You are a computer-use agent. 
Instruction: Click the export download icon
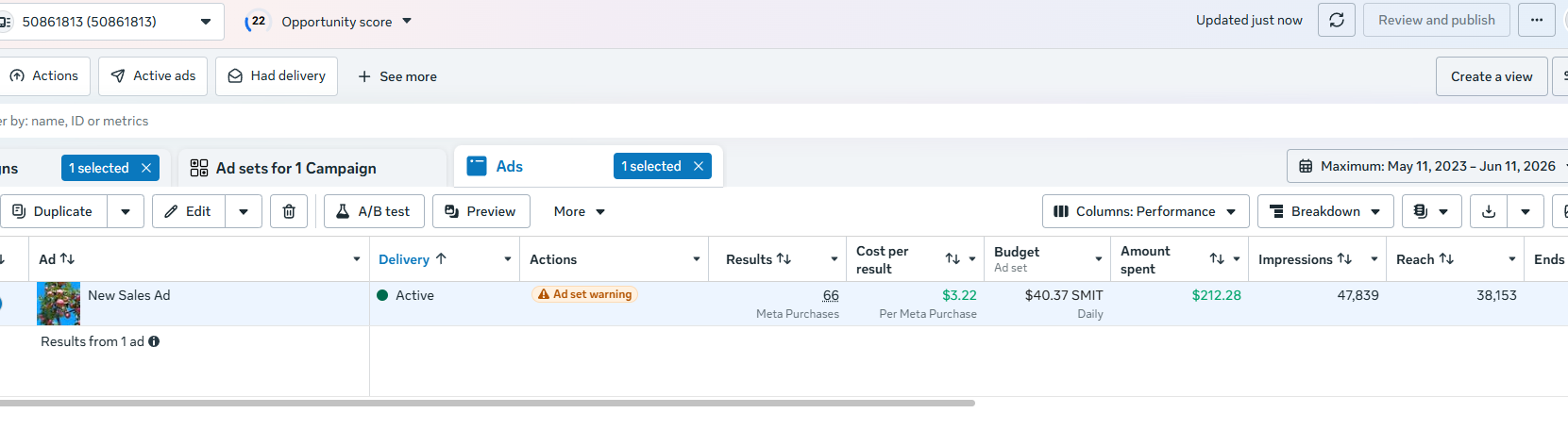(1489, 211)
